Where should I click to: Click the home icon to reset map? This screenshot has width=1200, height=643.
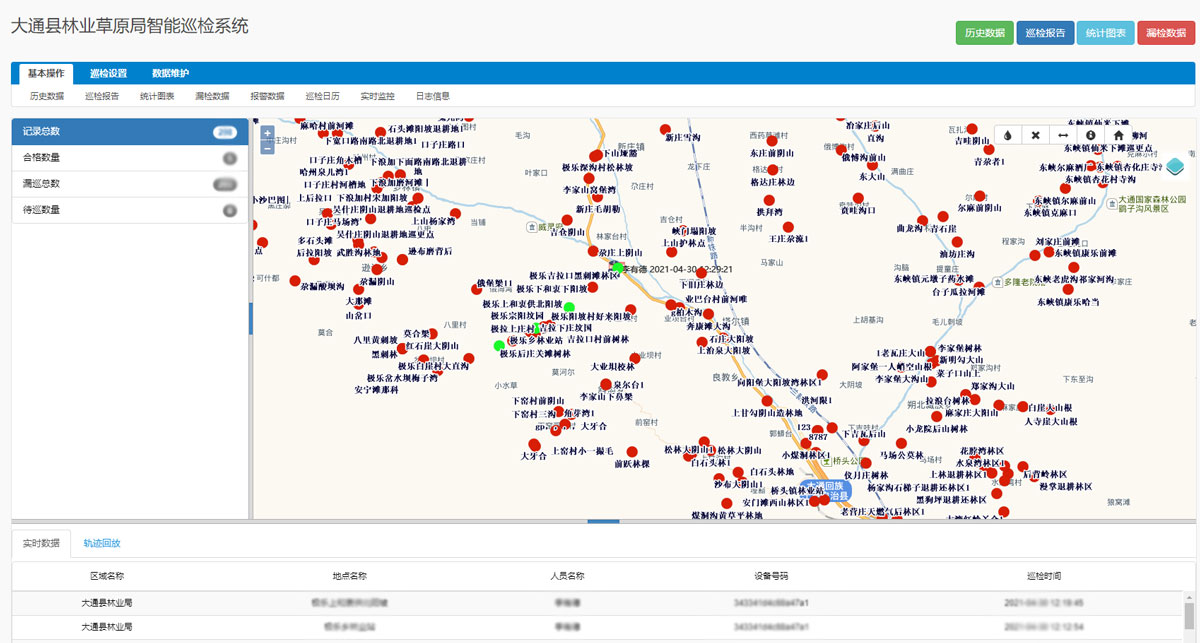click(x=1118, y=135)
